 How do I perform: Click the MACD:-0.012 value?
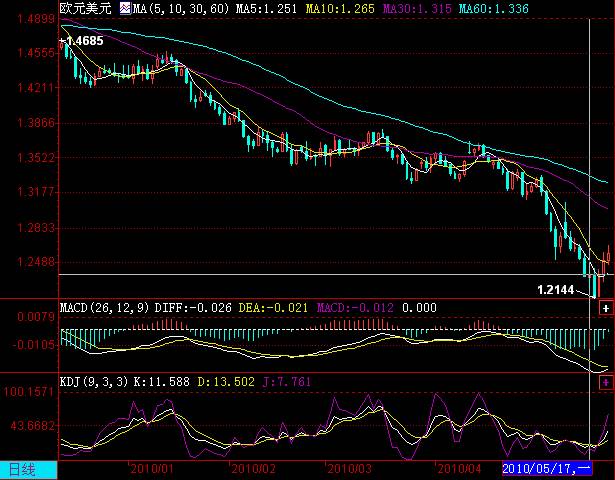(355, 308)
